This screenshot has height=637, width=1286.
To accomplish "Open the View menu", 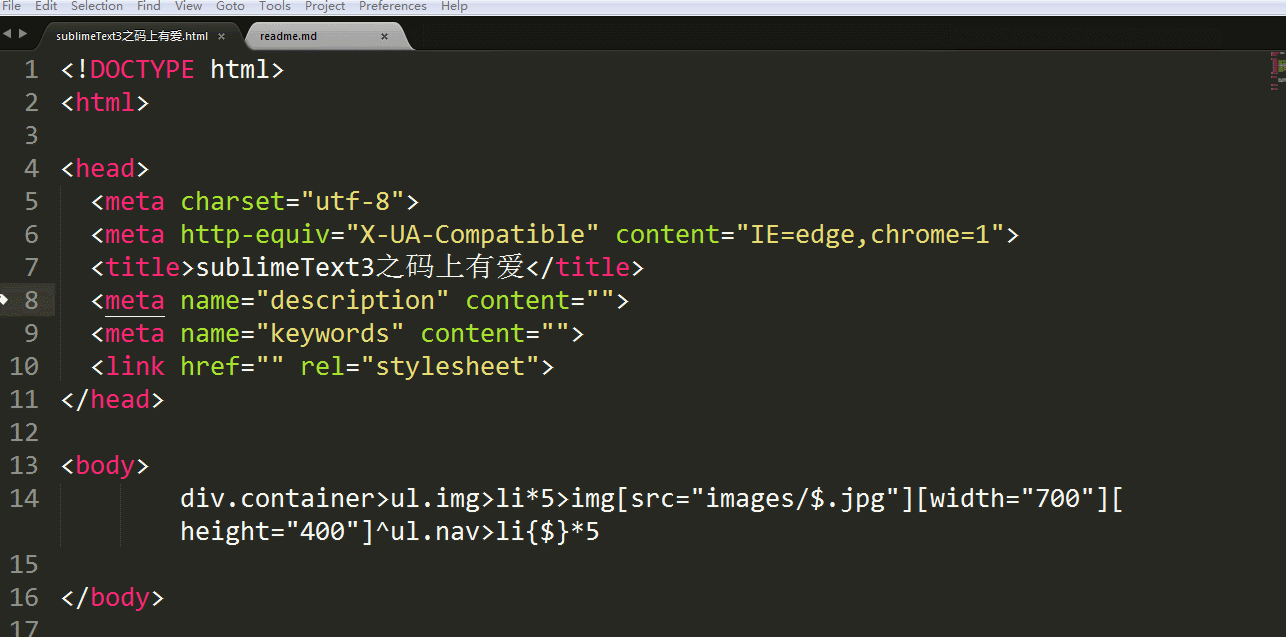I will coord(188,6).
